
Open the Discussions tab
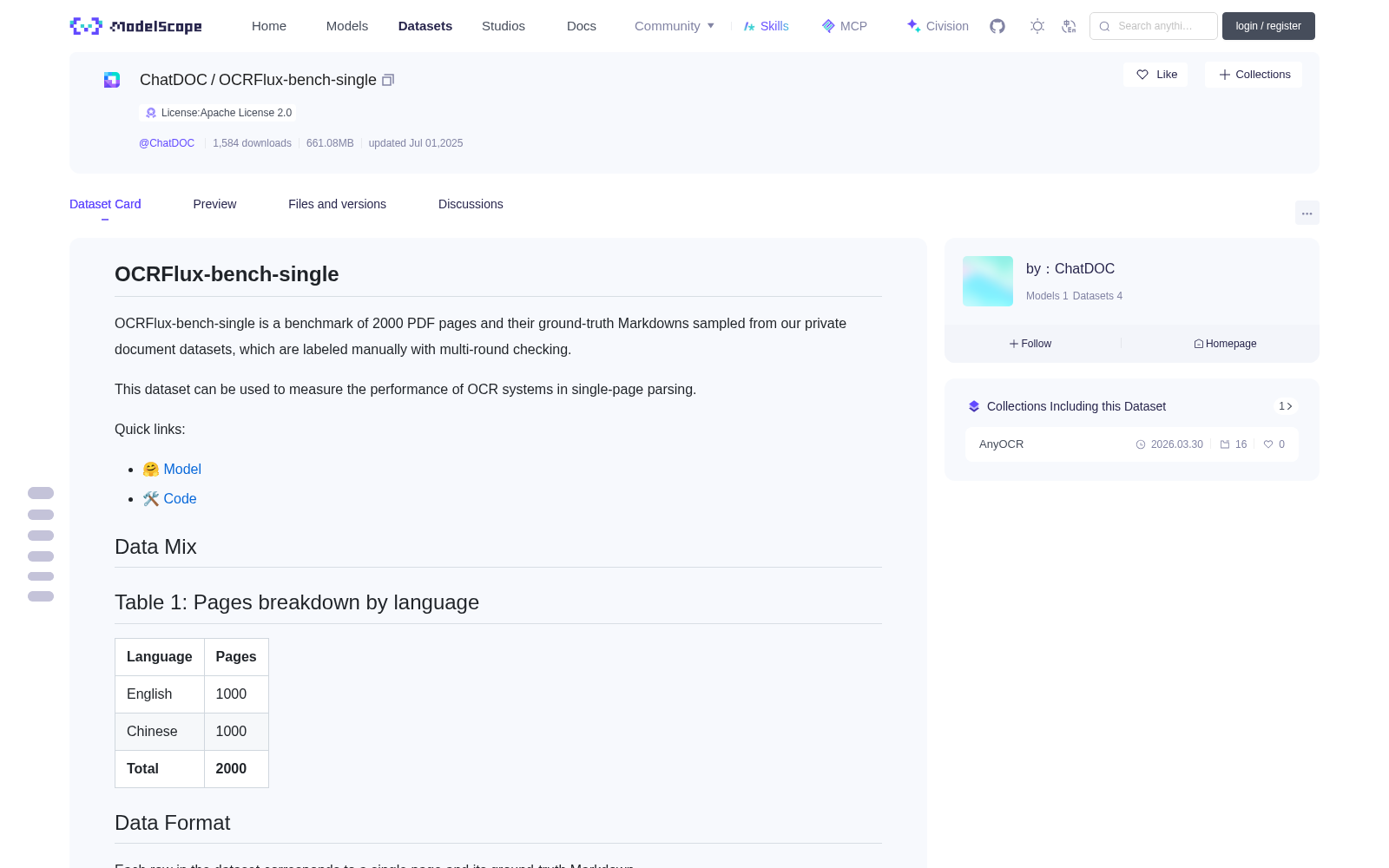click(471, 204)
